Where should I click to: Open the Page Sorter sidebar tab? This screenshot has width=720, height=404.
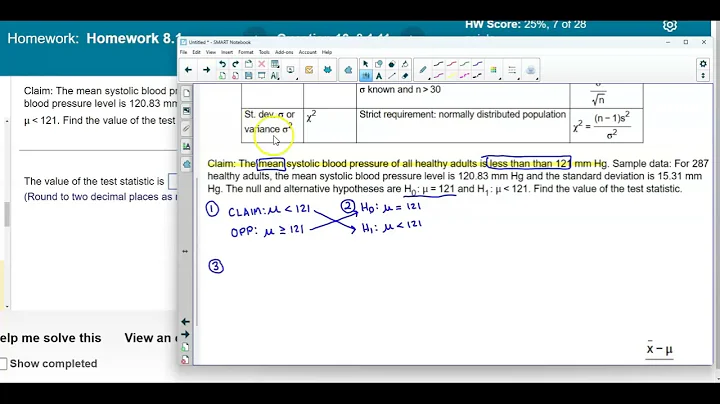coord(186,93)
